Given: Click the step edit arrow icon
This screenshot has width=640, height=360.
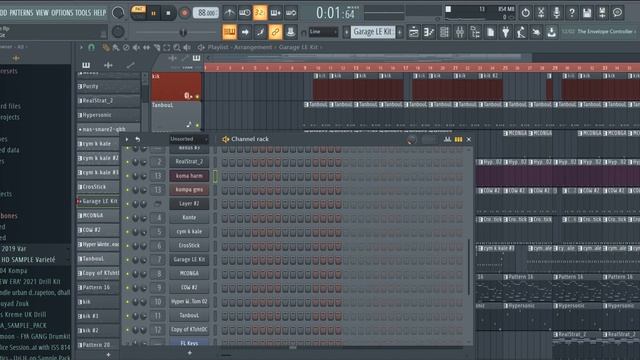Looking at the screenshot, I should (x=245, y=32).
